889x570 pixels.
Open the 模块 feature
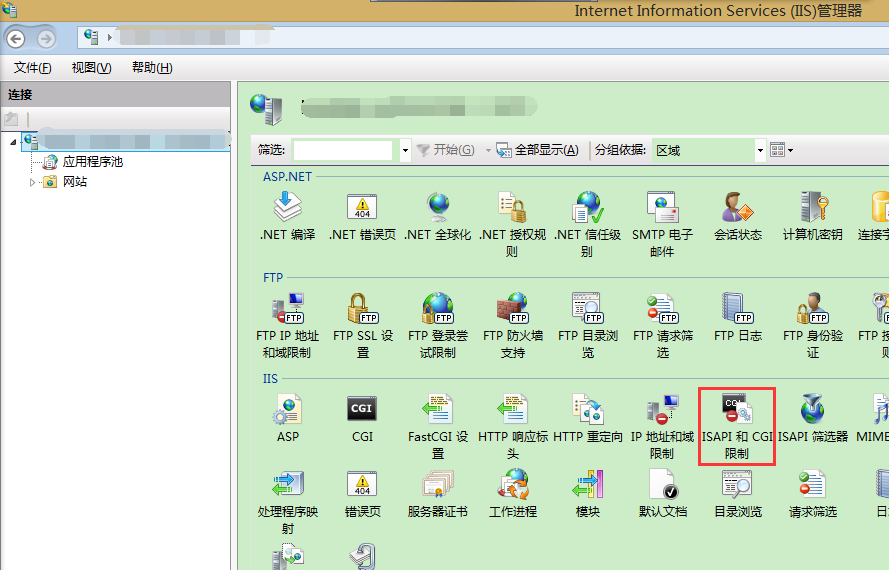click(587, 494)
